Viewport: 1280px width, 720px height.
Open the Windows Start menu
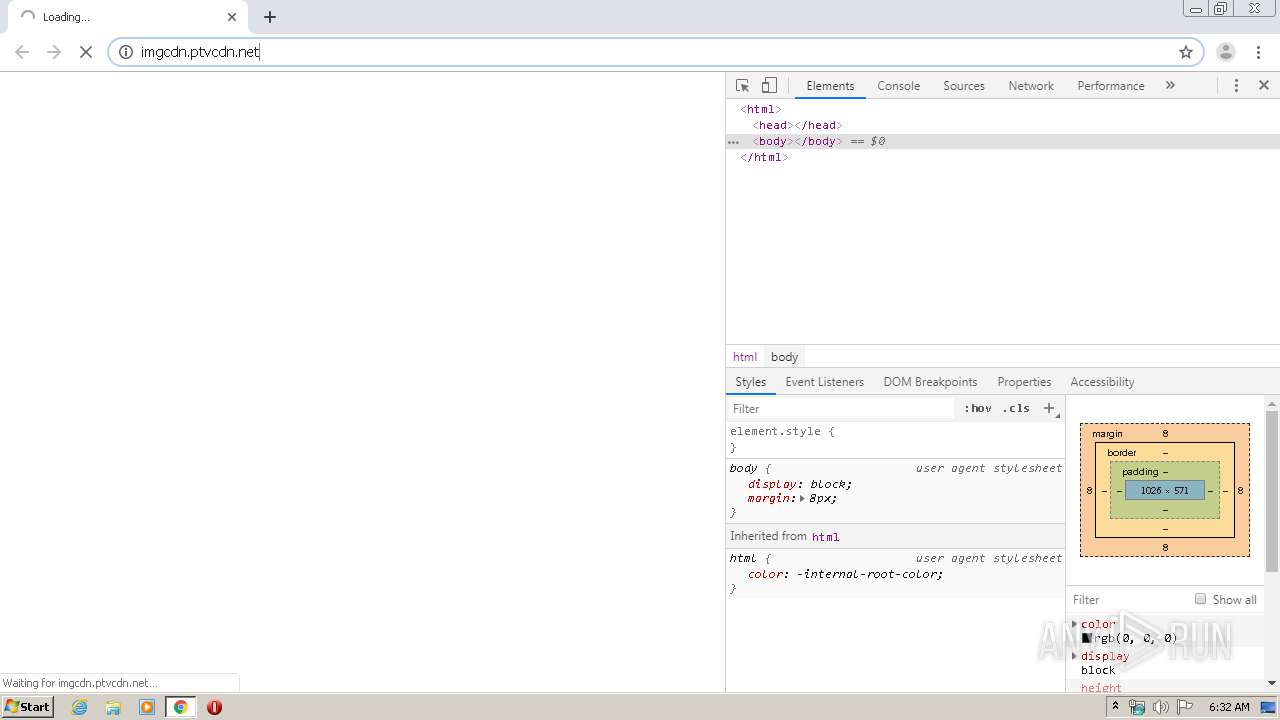pos(27,707)
